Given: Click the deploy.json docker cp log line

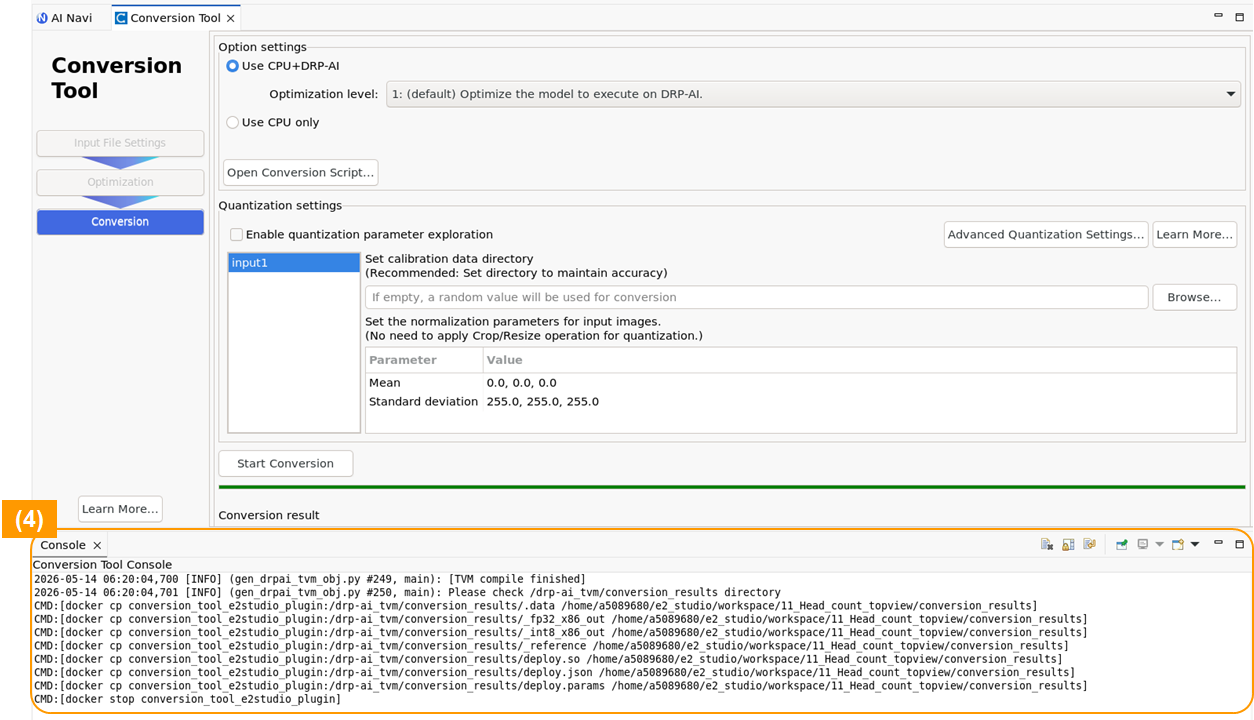Looking at the screenshot, I should tap(553, 673).
